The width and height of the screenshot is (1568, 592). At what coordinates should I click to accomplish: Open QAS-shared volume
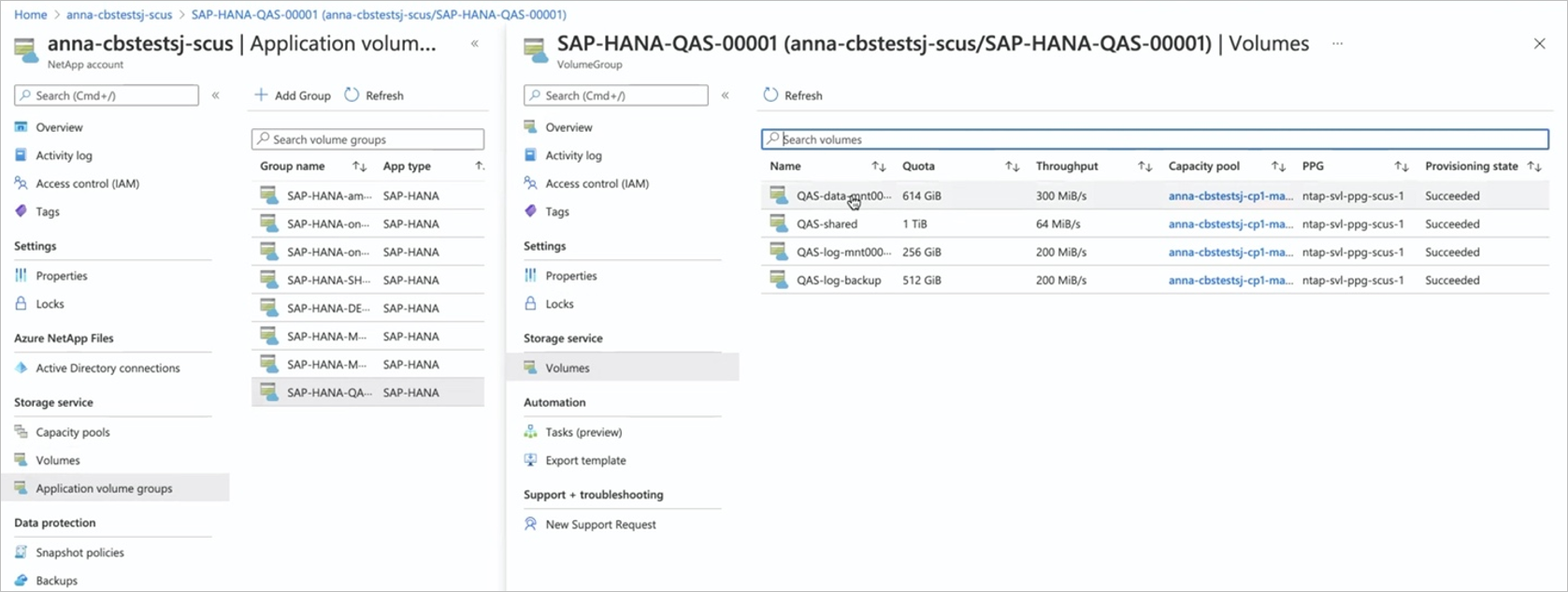[x=827, y=224]
